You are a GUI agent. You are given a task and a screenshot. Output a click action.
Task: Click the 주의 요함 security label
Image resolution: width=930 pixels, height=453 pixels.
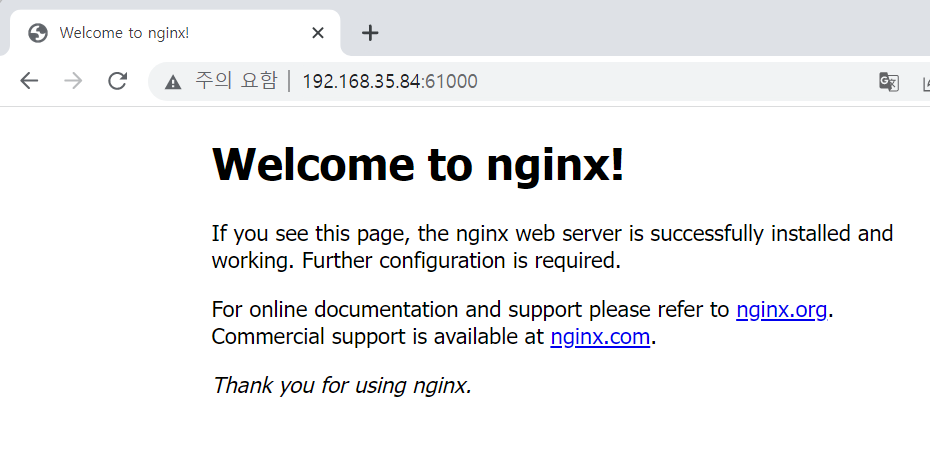click(236, 81)
